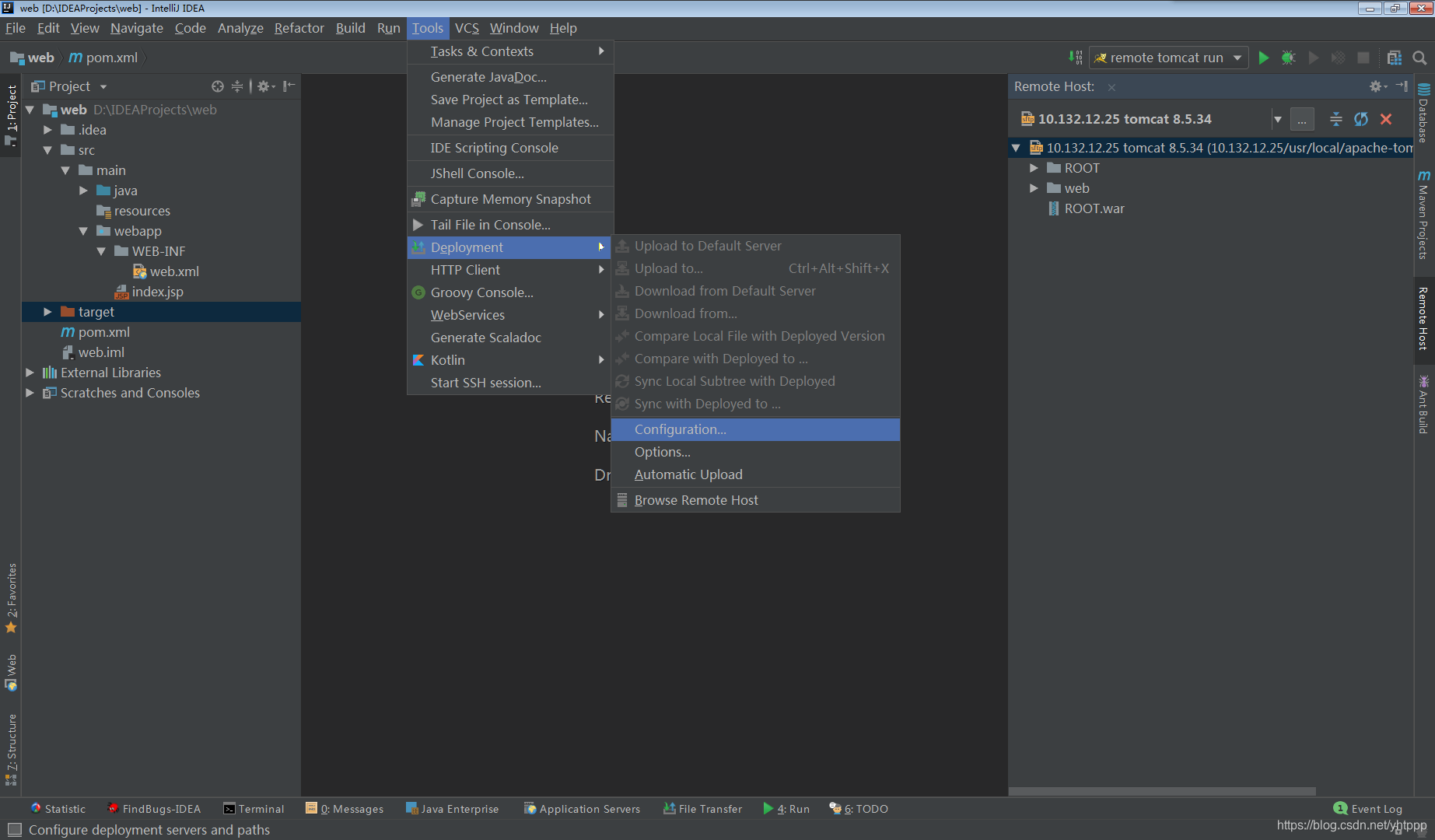This screenshot has height=840, width=1435.
Task: Refresh the Remote Host listing
Action: click(1361, 119)
